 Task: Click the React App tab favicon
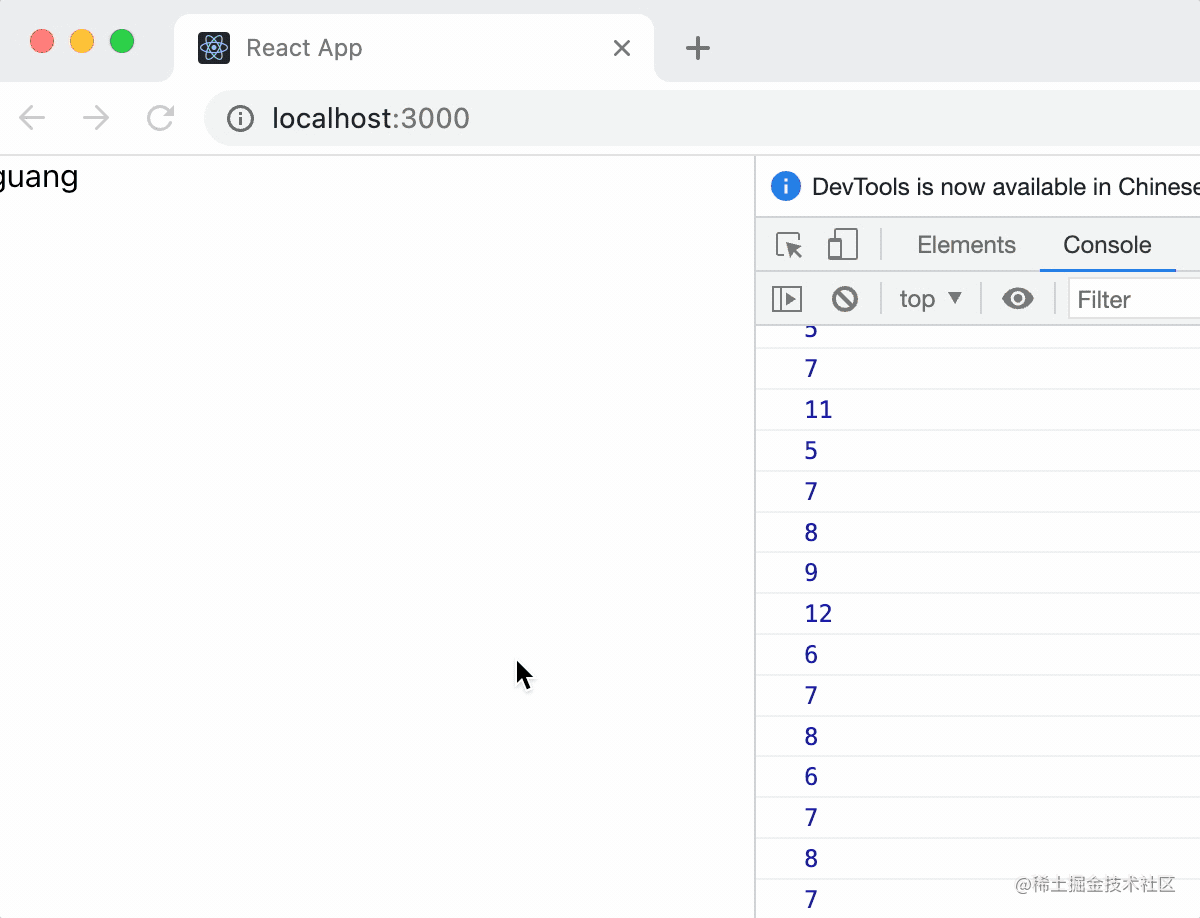click(214, 48)
